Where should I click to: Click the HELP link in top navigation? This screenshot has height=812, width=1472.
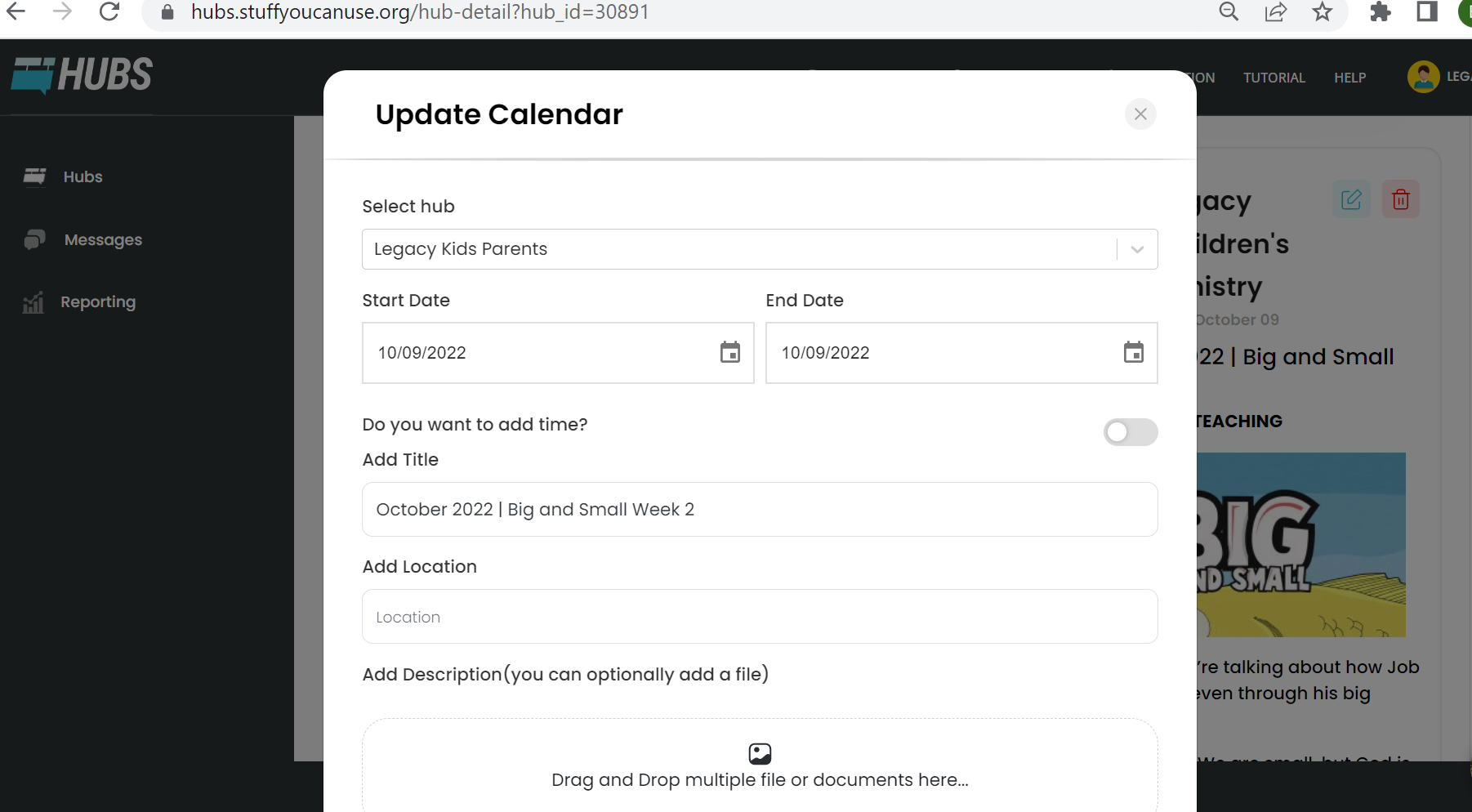point(1349,78)
